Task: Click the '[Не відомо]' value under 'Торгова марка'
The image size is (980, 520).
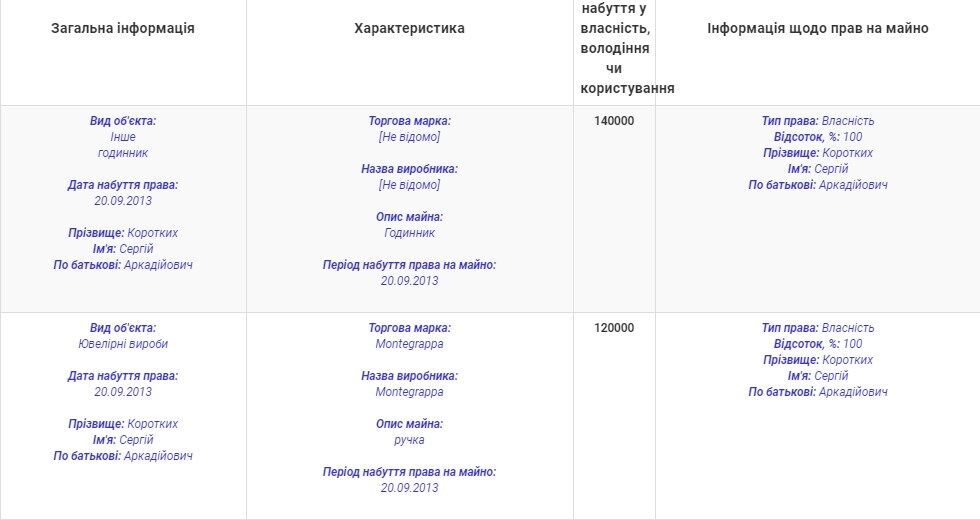Action: point(409,137)
